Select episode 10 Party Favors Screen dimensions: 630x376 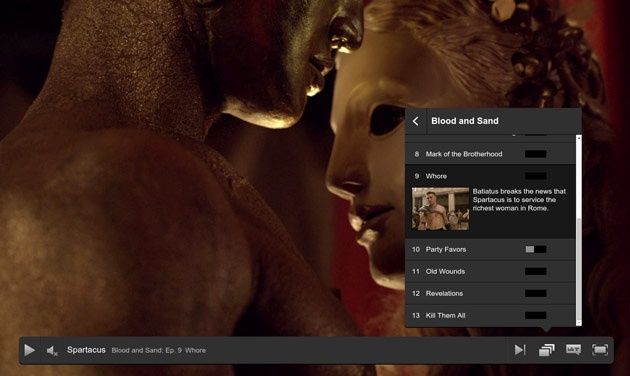pyautogui.click(x=490, y=249)
